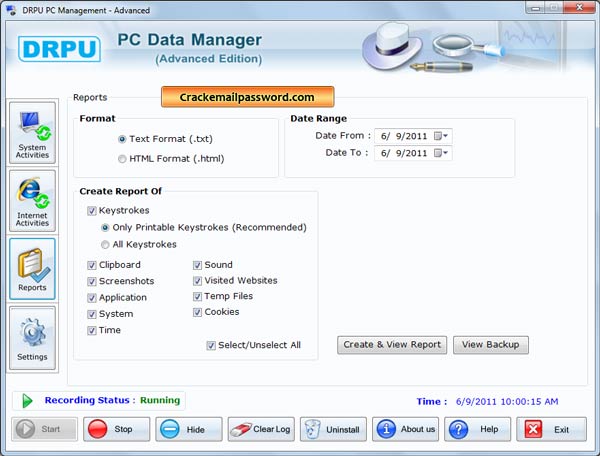Click the Running status text

(160, 400)
